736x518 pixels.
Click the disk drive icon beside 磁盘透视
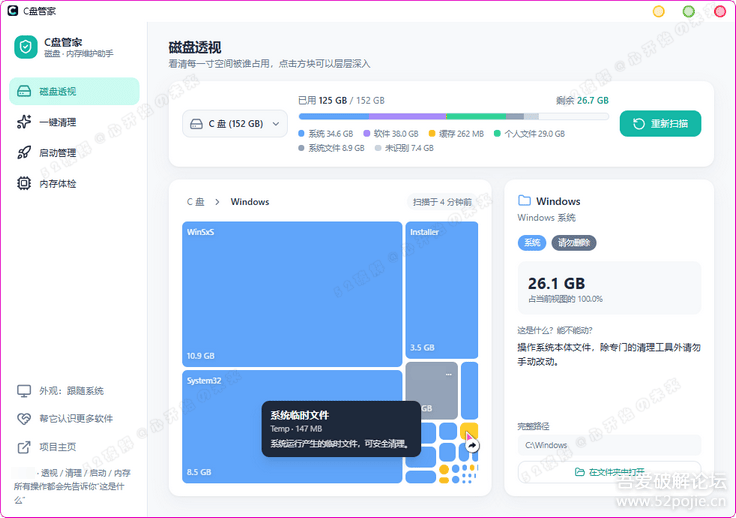tap(24, 91)
